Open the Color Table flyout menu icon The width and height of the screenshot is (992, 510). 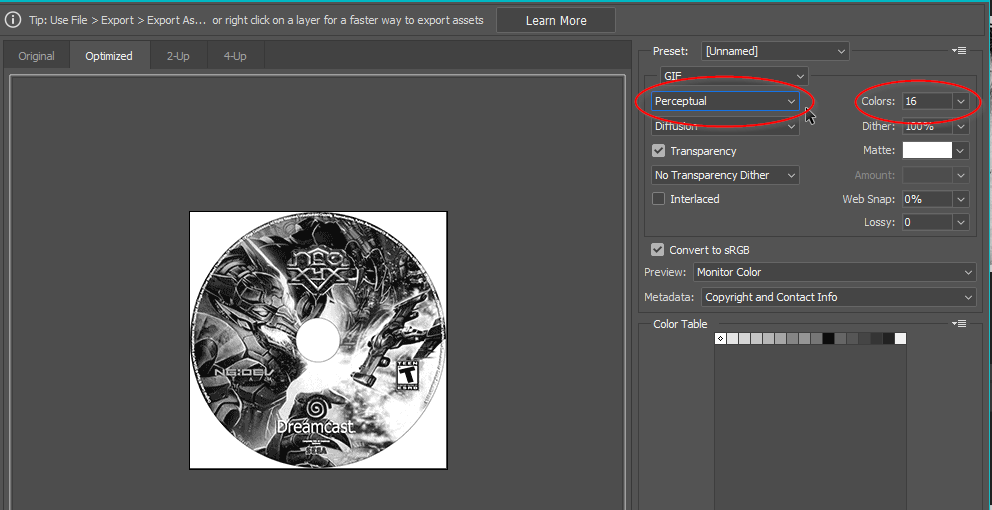(958, 324)
